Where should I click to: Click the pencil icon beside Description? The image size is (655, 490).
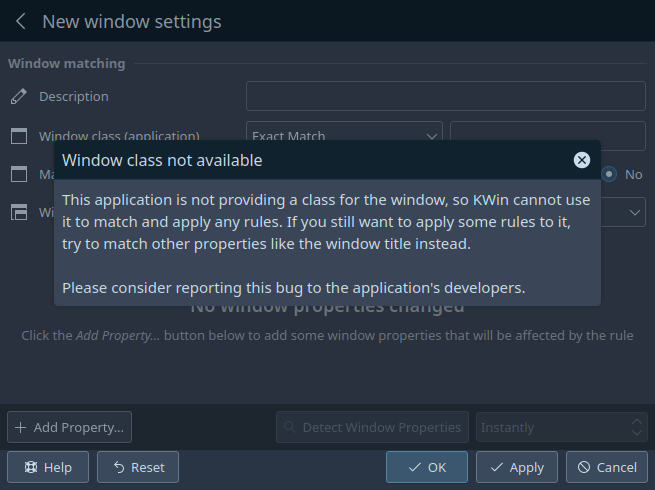point(18,97)
